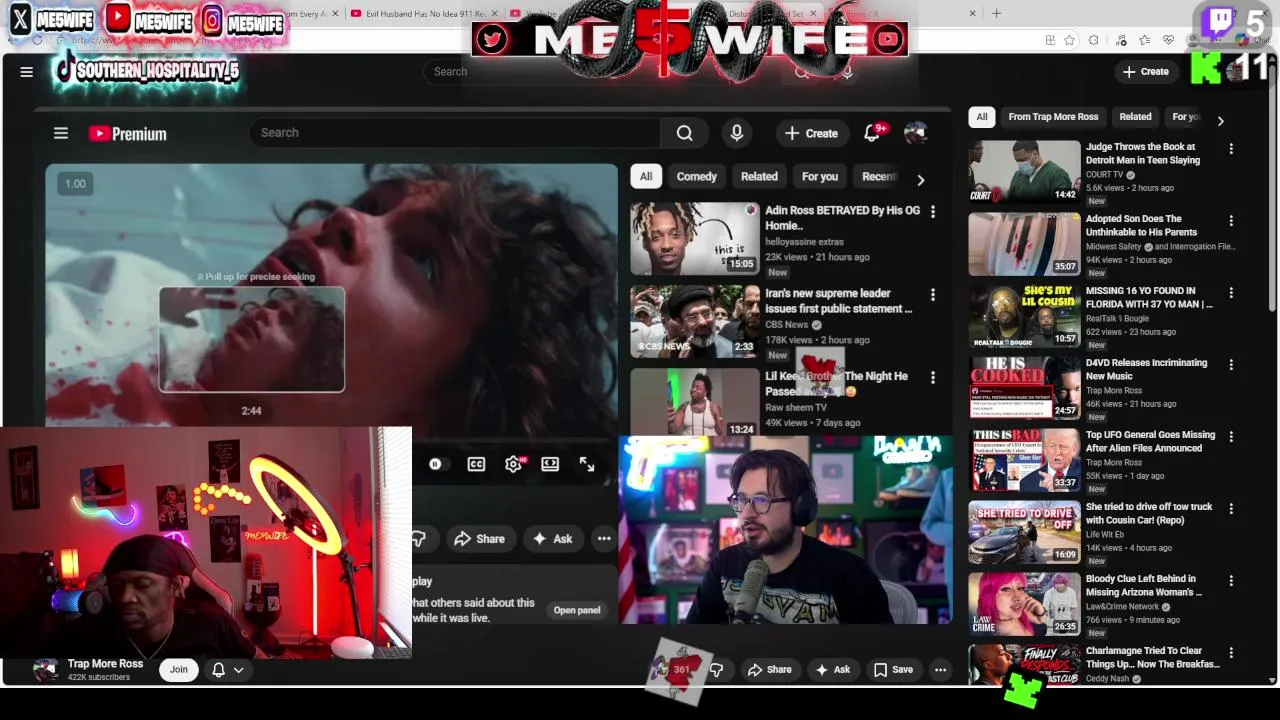Viewport: 1280px width, 720px height.
Task: Open the player settings gear
Action: point(513,464)
